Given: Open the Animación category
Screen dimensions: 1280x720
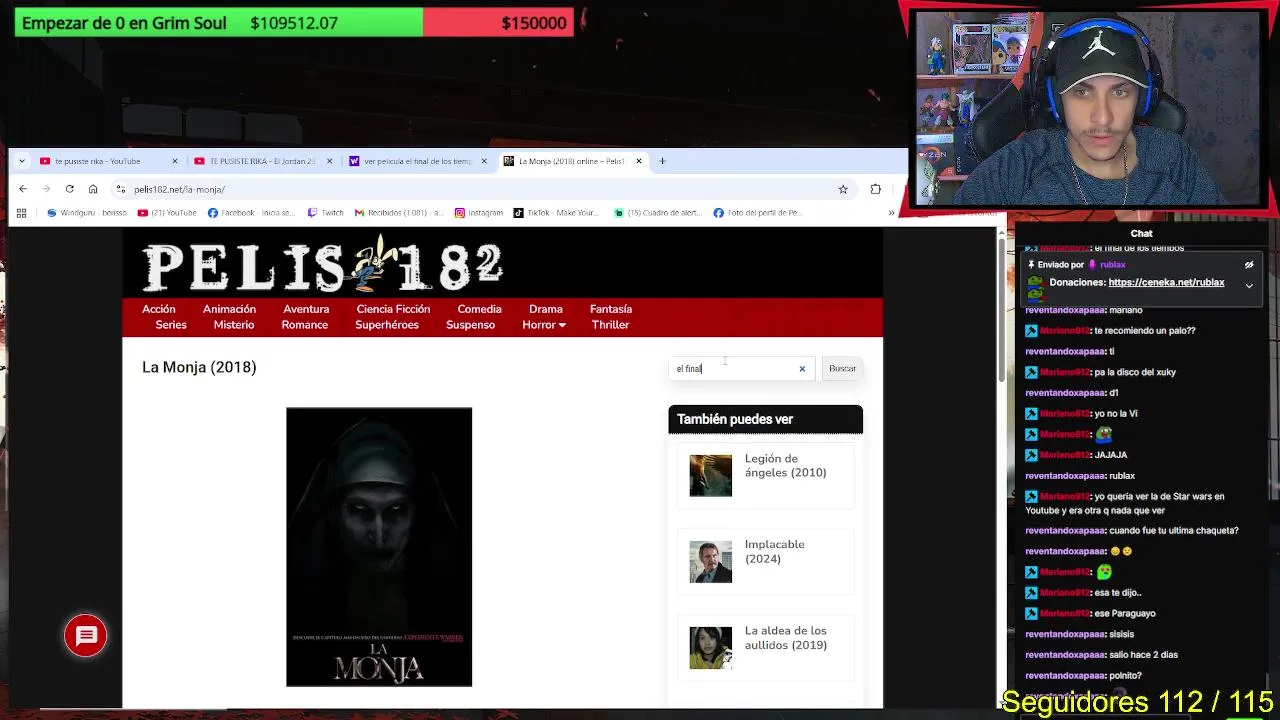Looking at the screenshot, I should click(x=229, y=309).
